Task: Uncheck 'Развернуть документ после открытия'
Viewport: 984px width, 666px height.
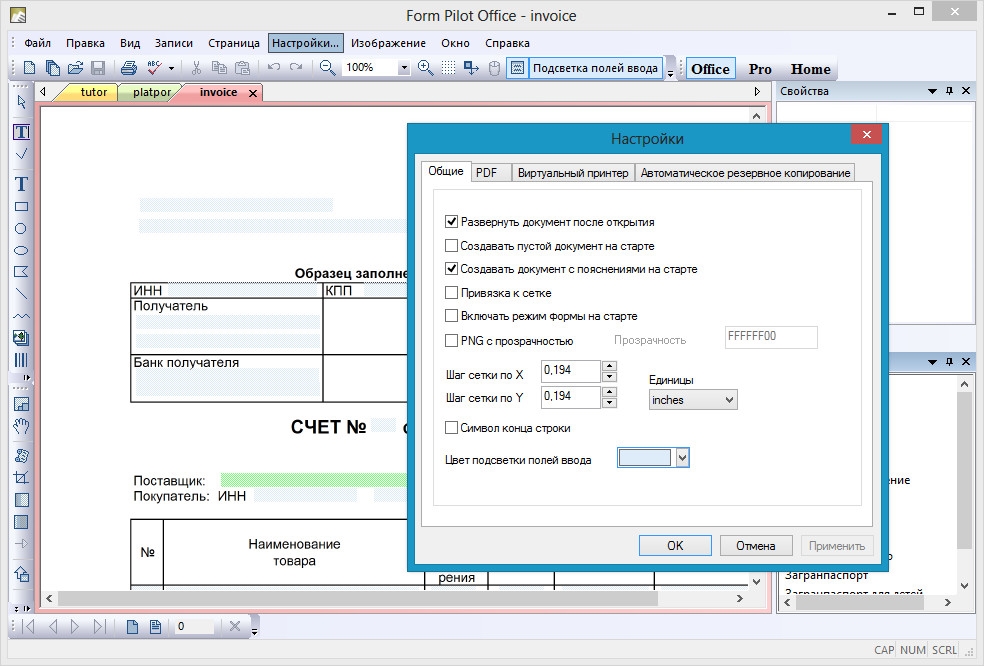Action: pyautogui.click(x=452, y=222)
